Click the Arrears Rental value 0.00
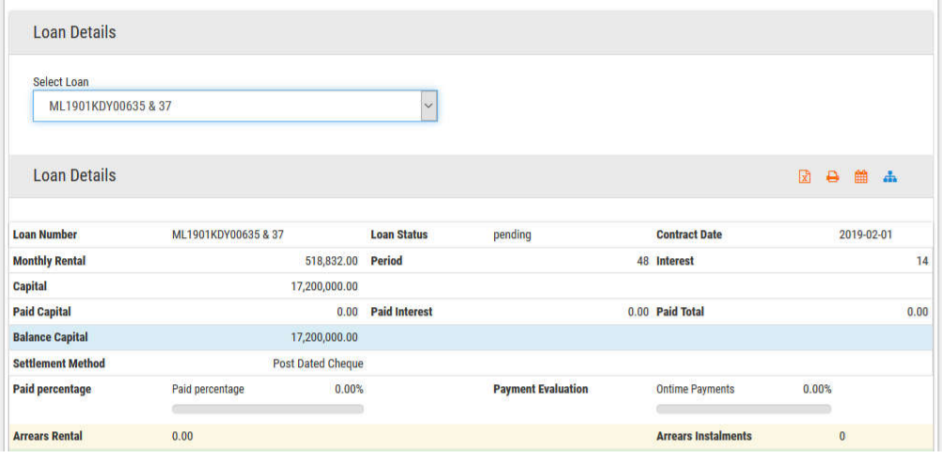The image size is (942, 456). (182, 437)
